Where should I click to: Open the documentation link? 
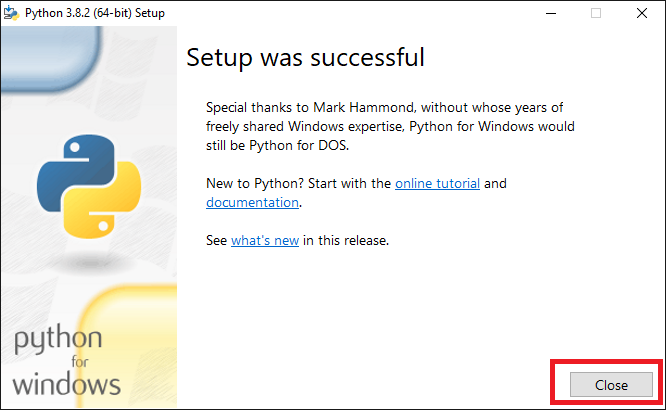pos(252,202)
